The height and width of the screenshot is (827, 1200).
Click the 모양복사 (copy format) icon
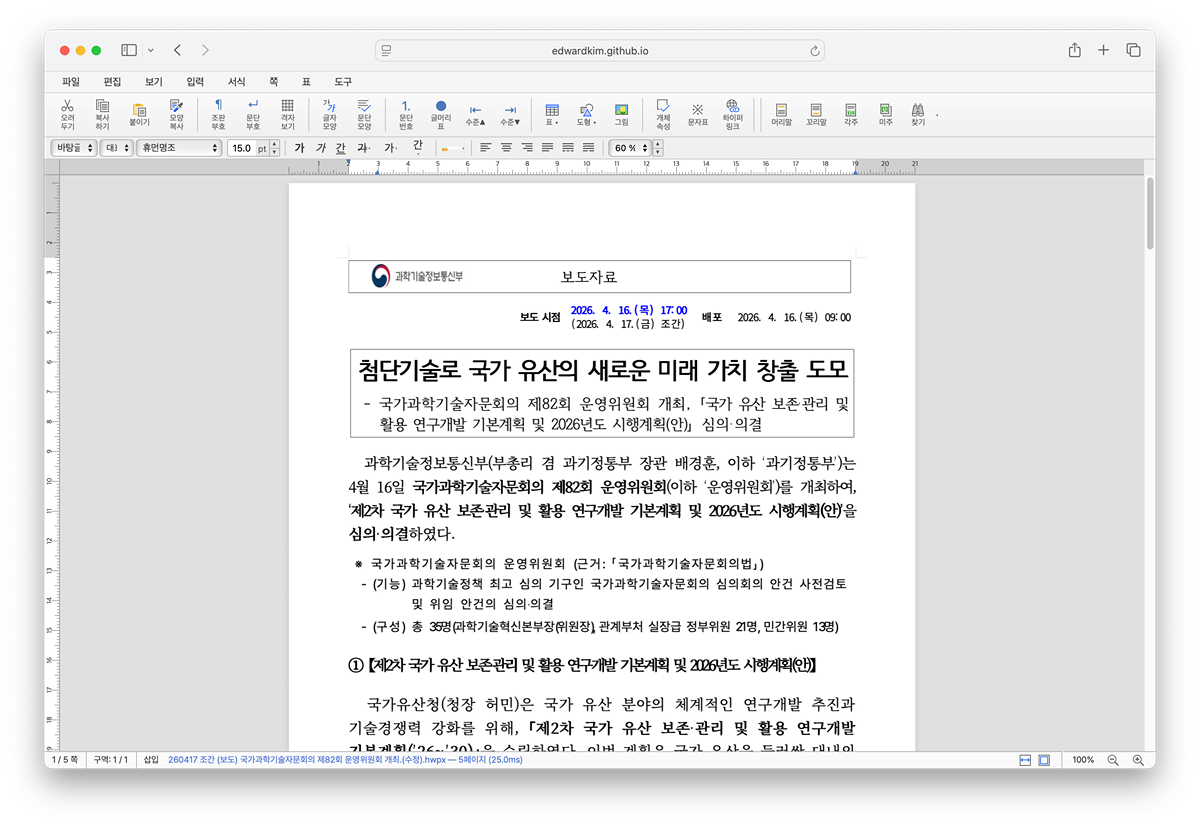coord(176,113)
